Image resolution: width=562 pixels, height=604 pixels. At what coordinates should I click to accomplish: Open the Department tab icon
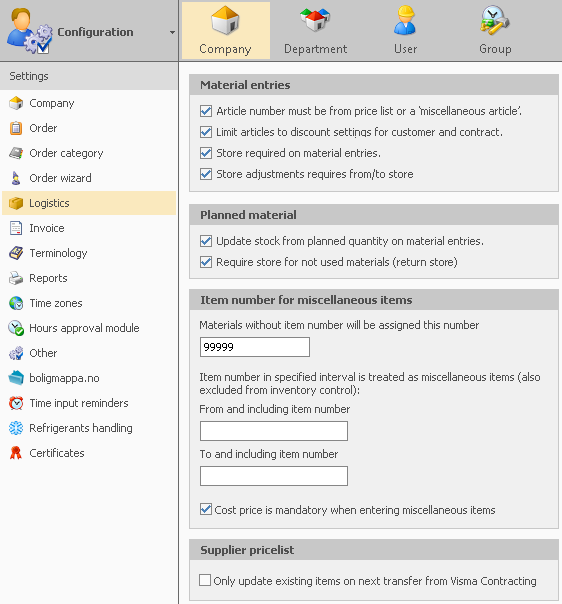(x=315, y=20)
